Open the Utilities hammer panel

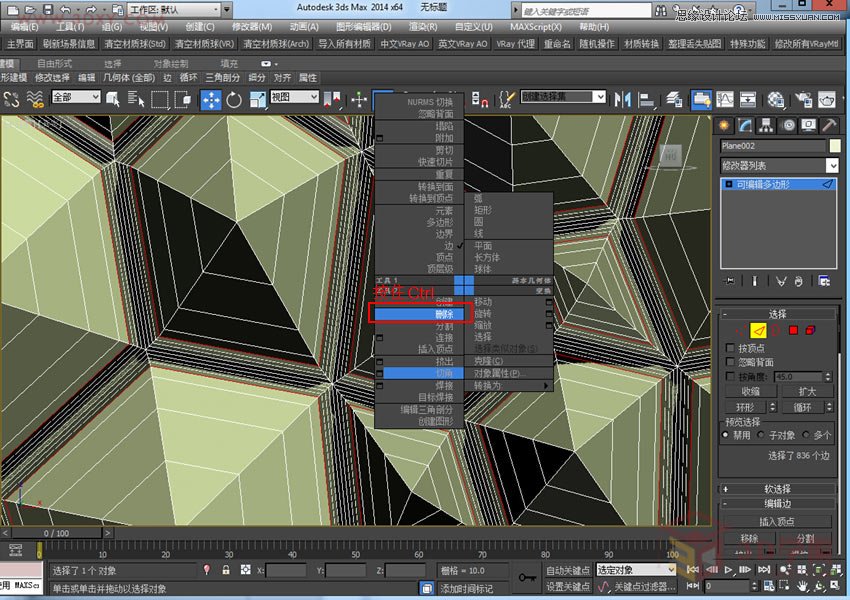(x=829, y=126)
